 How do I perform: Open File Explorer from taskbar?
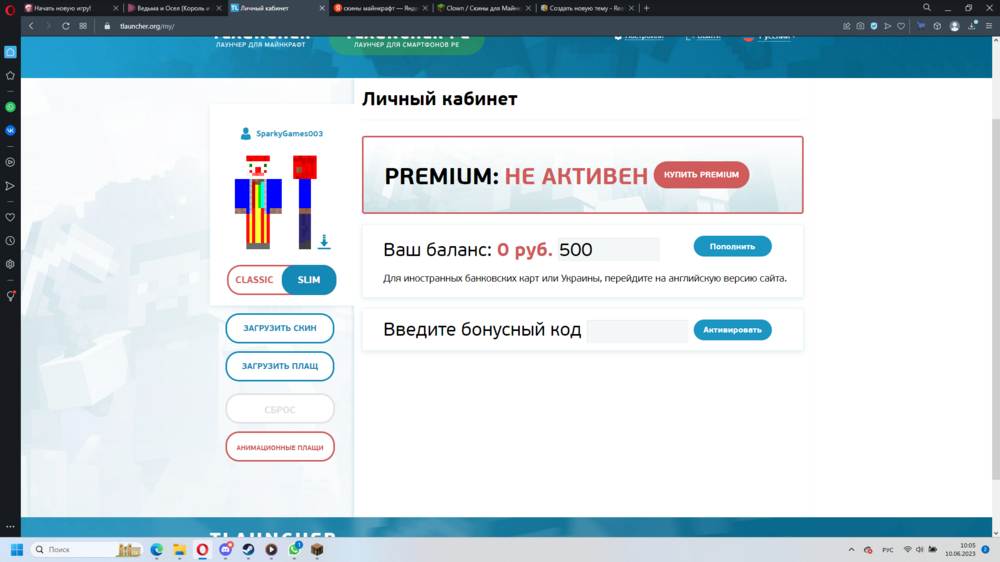pos(179,549)
